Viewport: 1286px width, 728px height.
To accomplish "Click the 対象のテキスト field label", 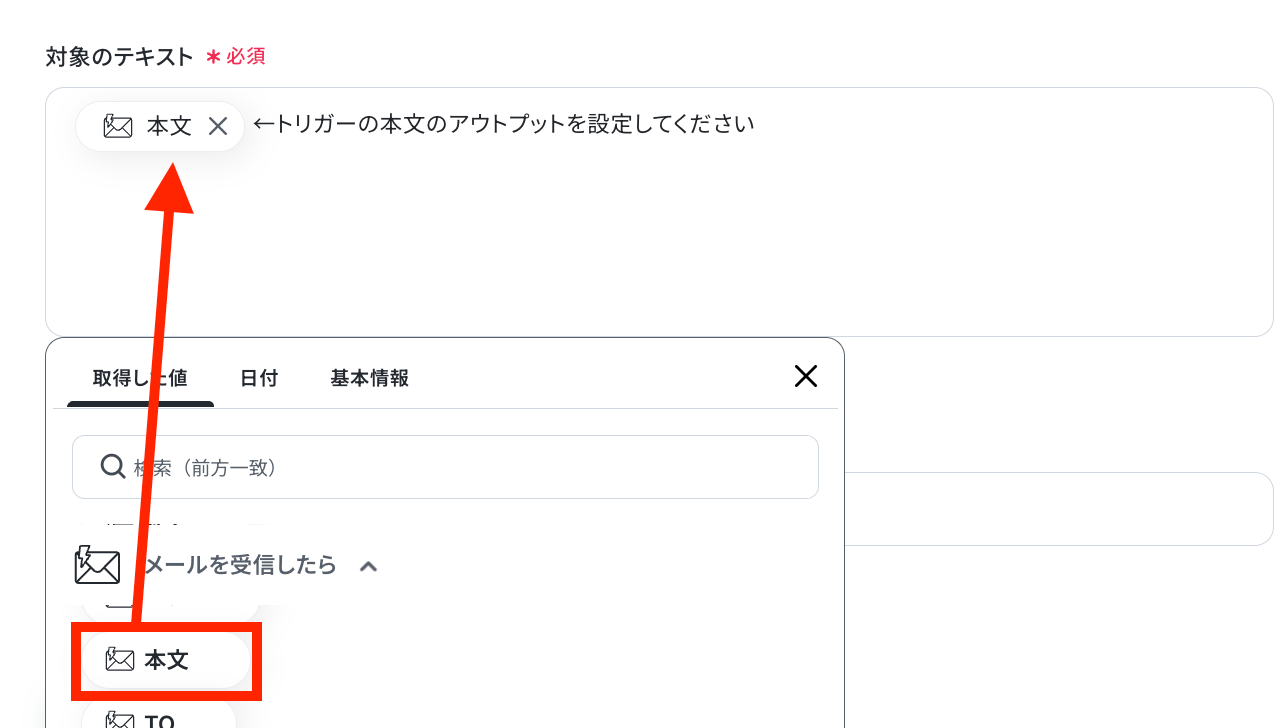I will tap(120, 57).
